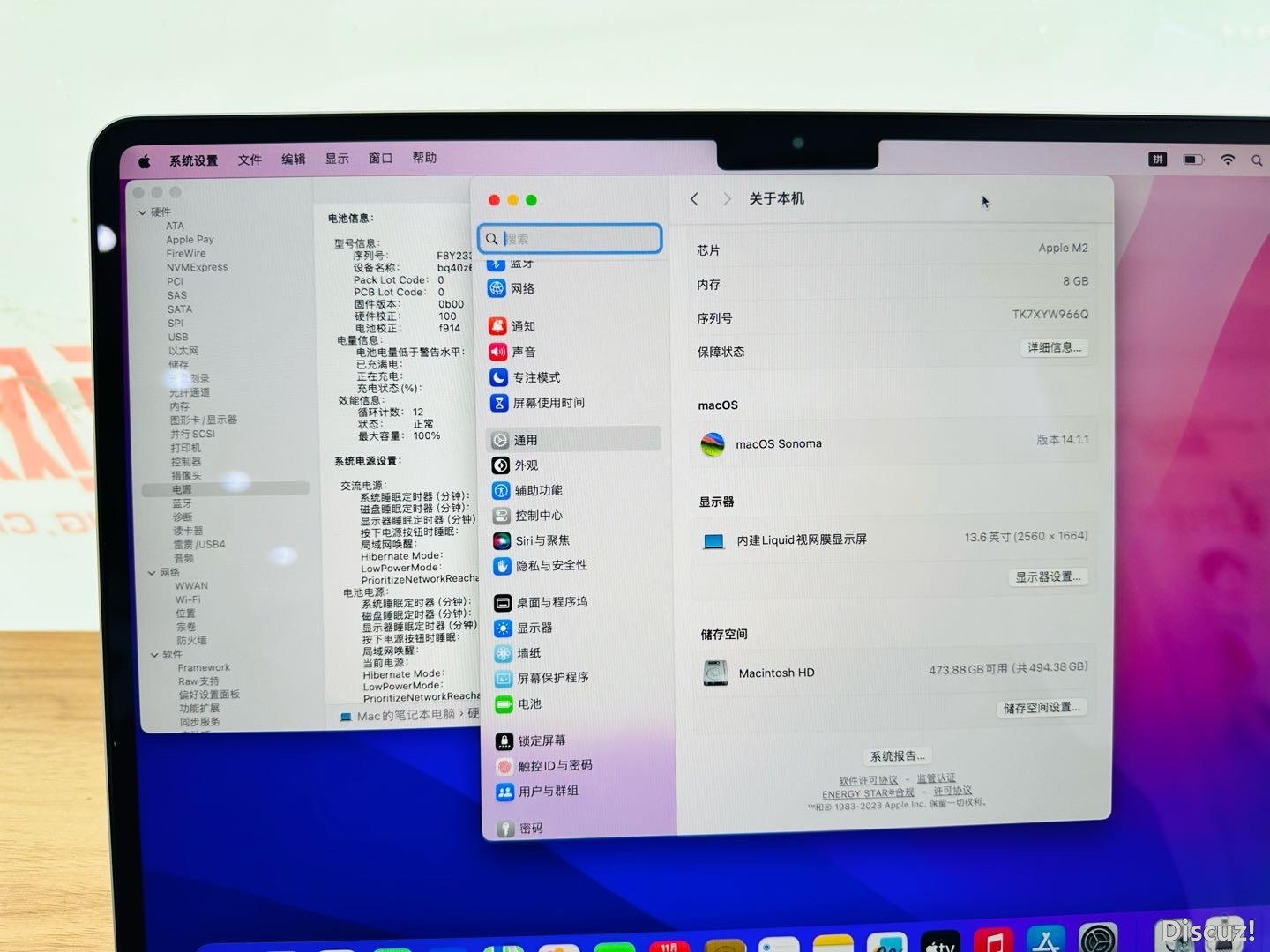This screenshot has width=1270, height=952.
Task: Click the 系统报告 button
Action: click(x=898, y=756)
